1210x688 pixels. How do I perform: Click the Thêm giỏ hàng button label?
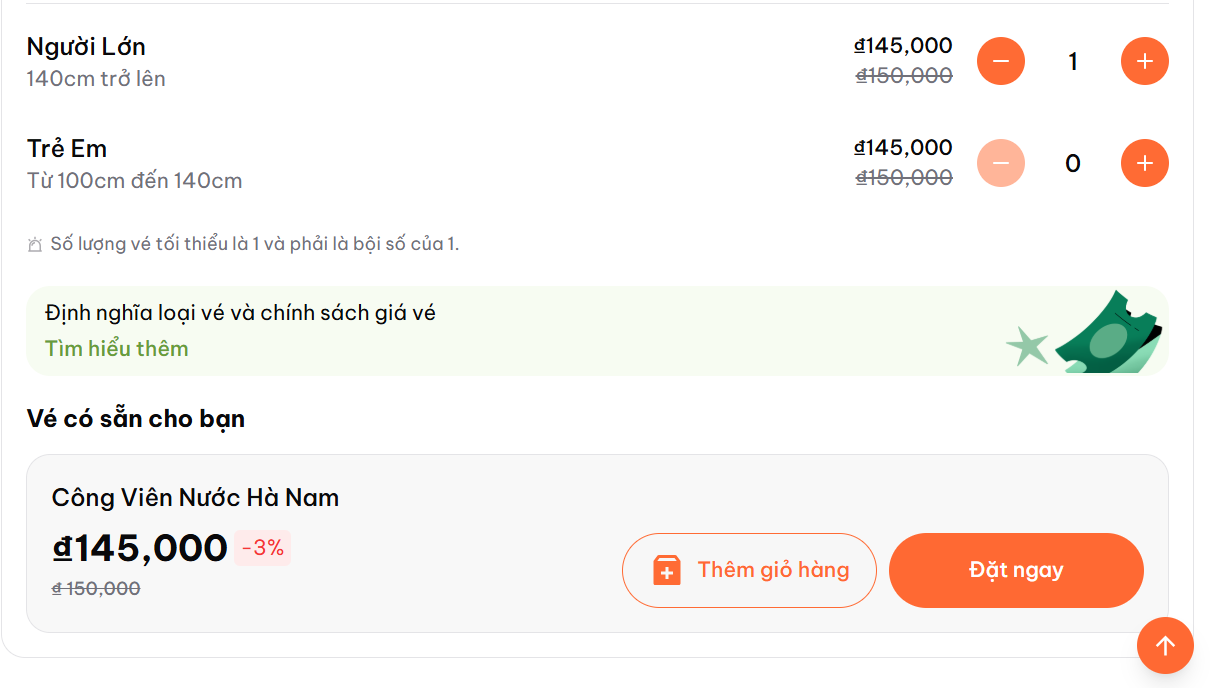[773, 570]
